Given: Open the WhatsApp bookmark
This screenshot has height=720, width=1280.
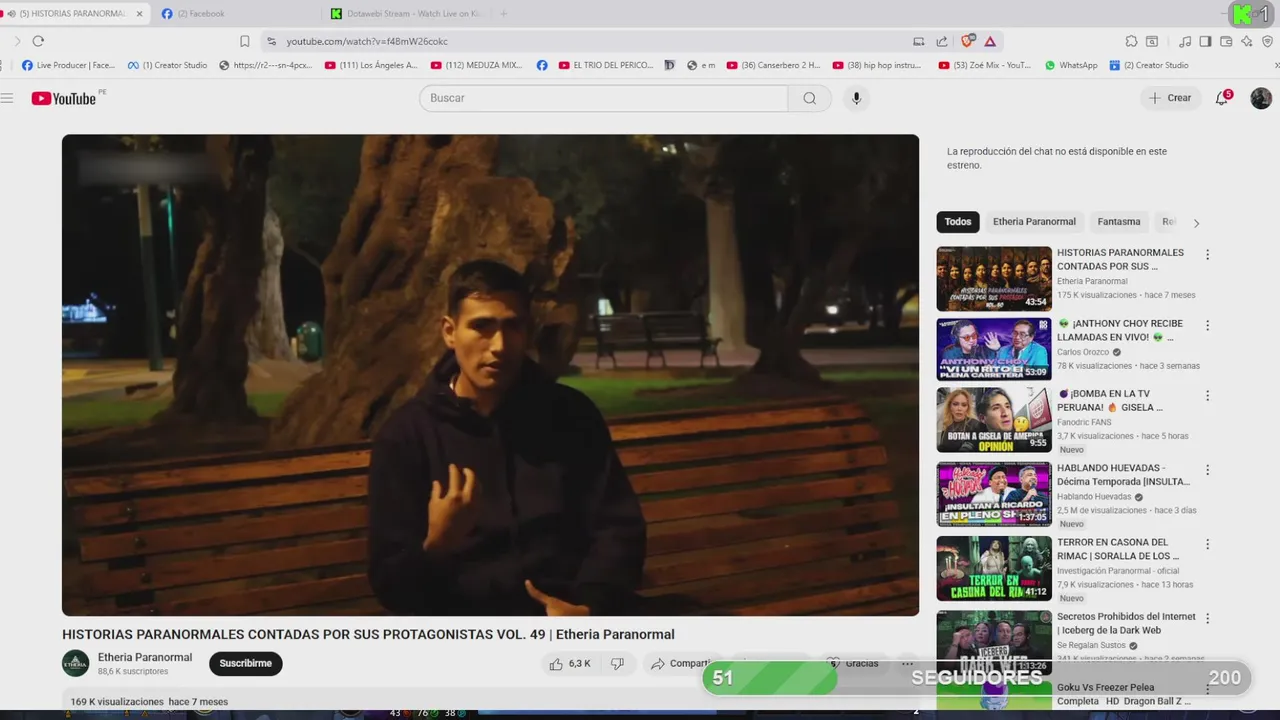Looking at the screenshot, I should click(x=1071, y=65).
